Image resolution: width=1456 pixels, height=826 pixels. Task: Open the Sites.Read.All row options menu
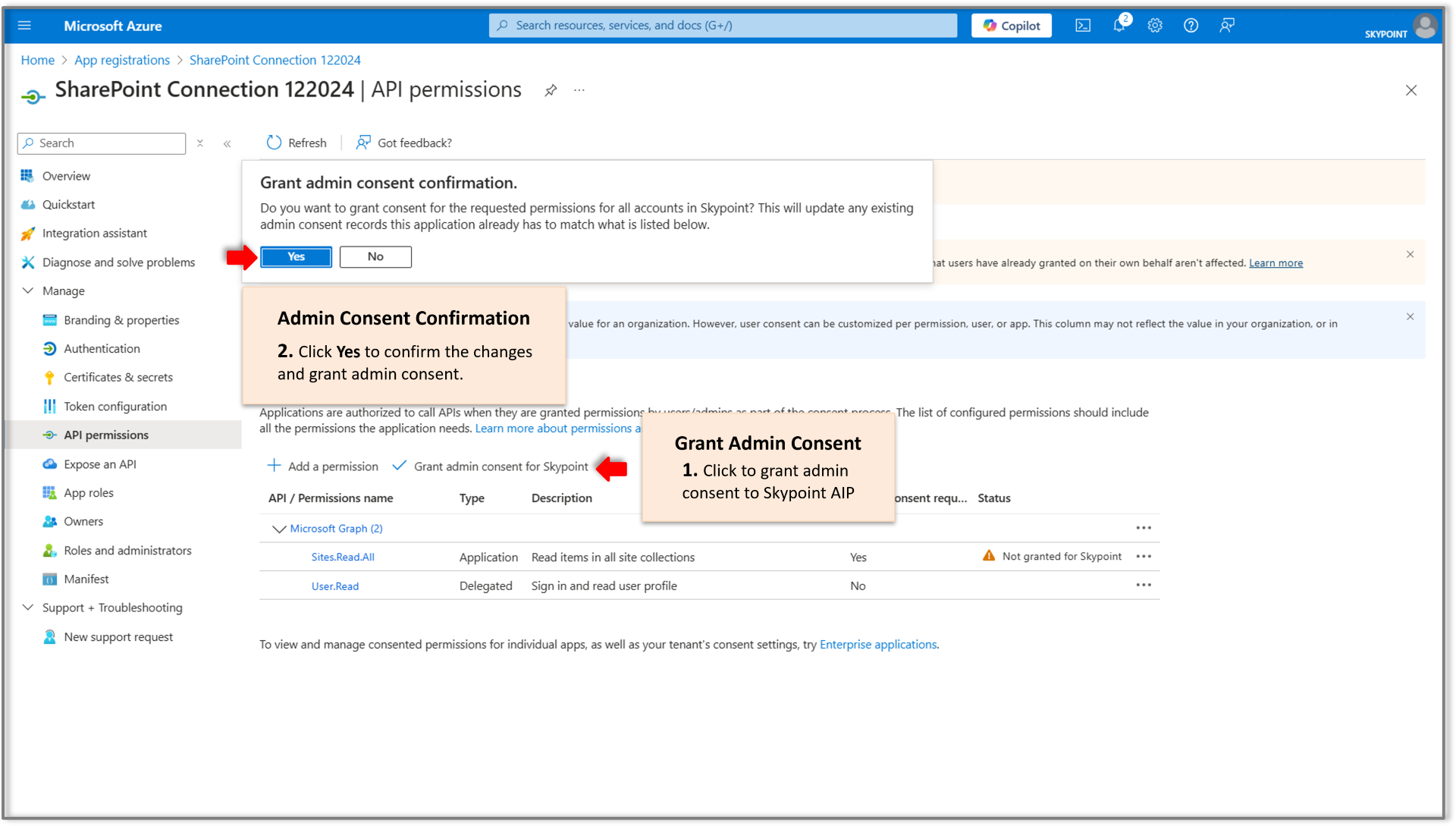click(x=1144, y=556)
